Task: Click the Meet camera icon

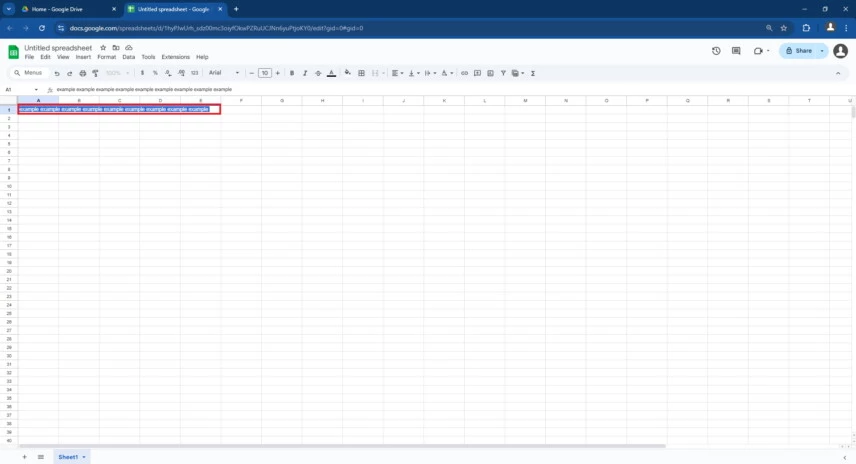Action: coord(758,51)
